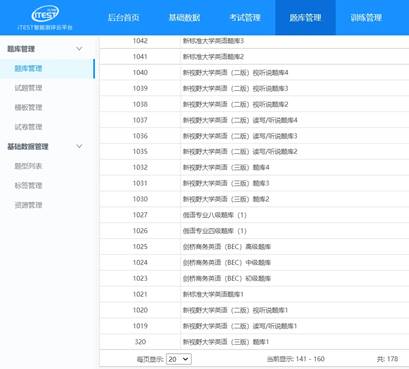This screenshot has height=369, width=409.
Task: Click 新视野大学英语（二版）视听说题库3
Action: tap(235, 88)
